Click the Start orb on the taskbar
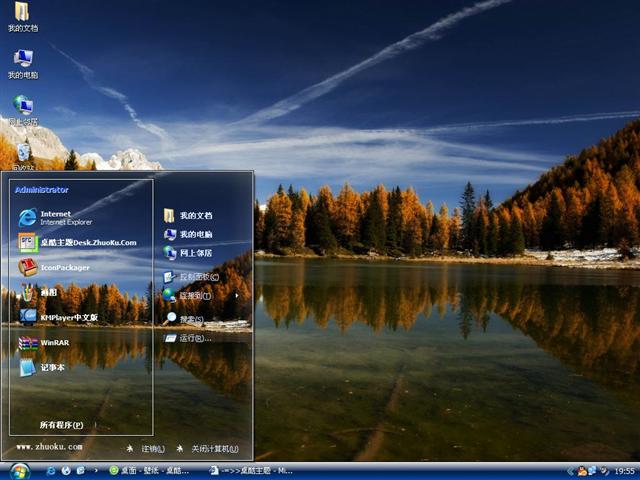The image size is (640, 480). (19, 470)
